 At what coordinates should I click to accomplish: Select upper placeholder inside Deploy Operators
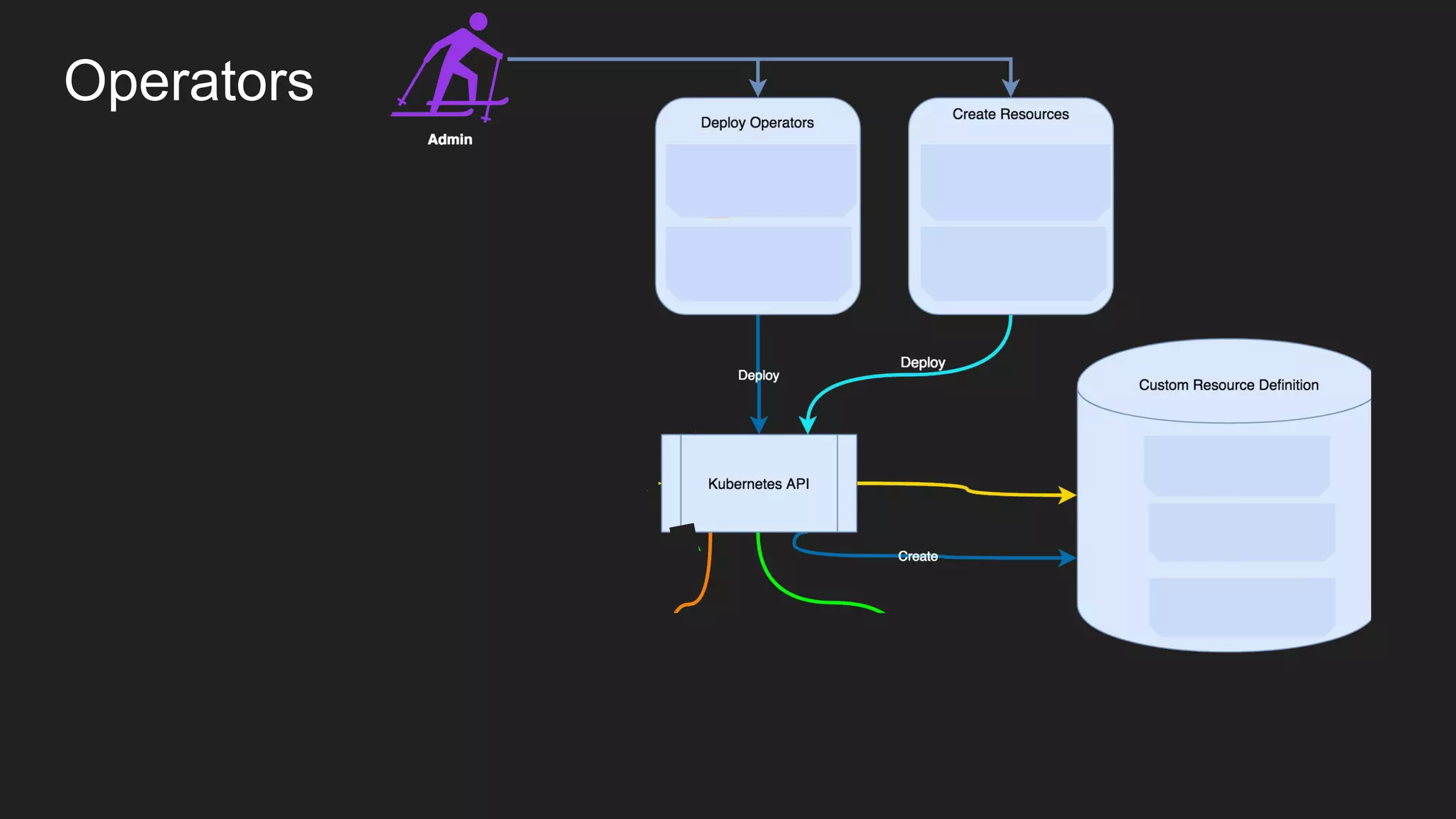tap(759, 181)
